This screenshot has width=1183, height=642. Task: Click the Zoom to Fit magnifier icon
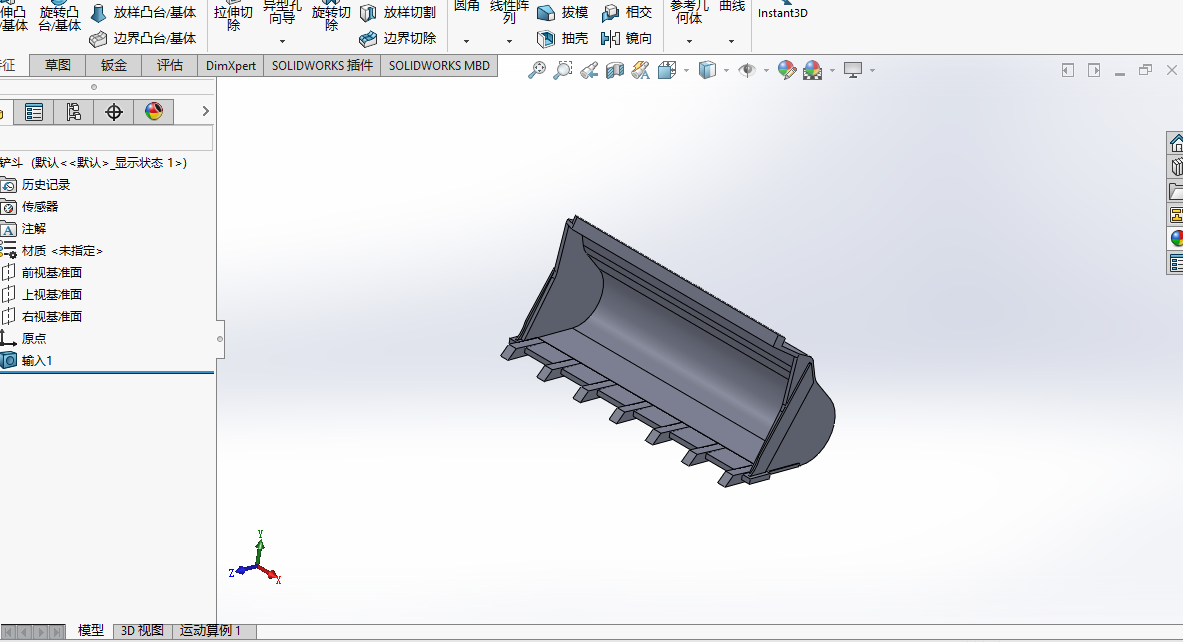(x=537, y=70)
